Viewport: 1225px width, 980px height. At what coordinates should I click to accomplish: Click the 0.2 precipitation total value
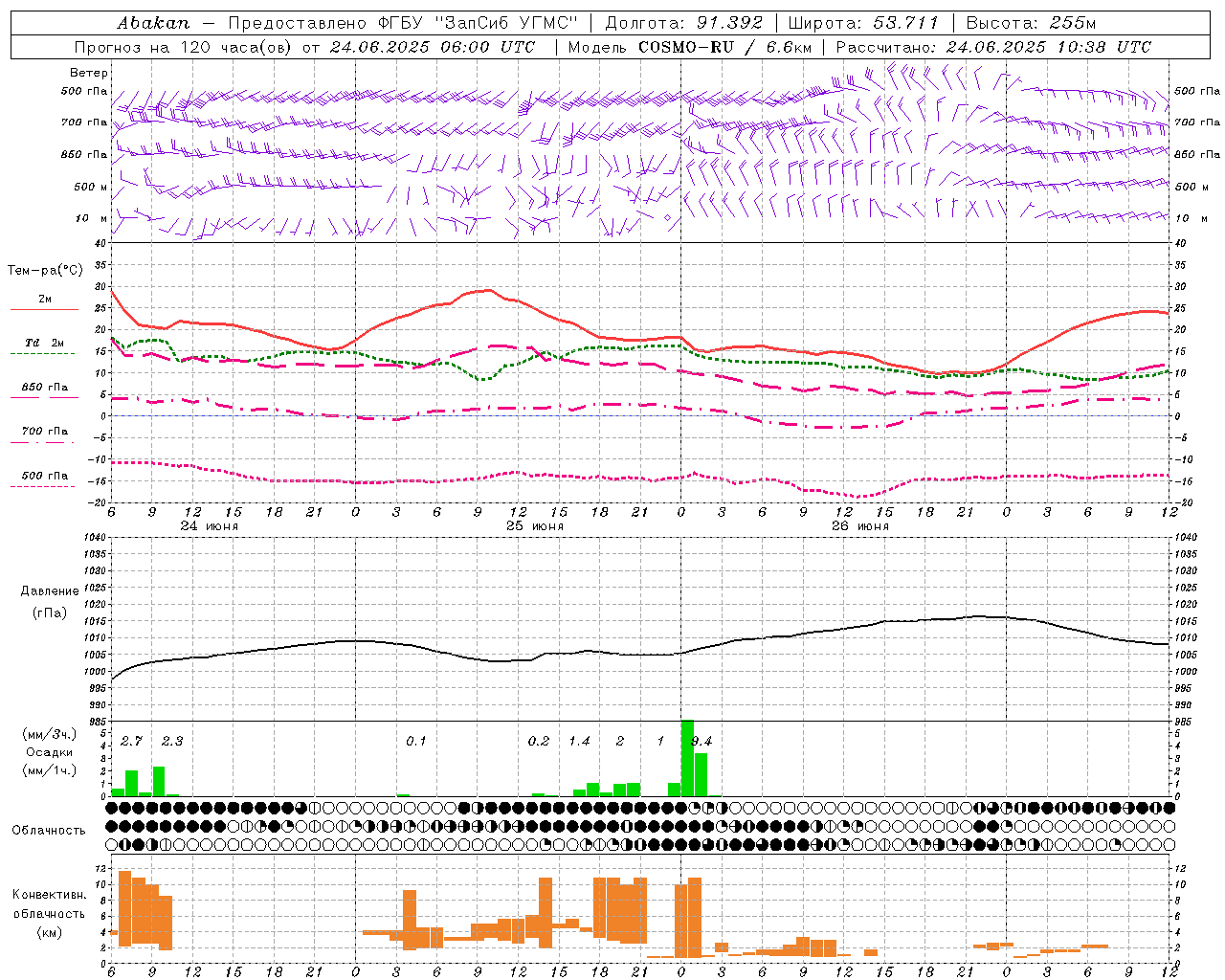point(539,742)
